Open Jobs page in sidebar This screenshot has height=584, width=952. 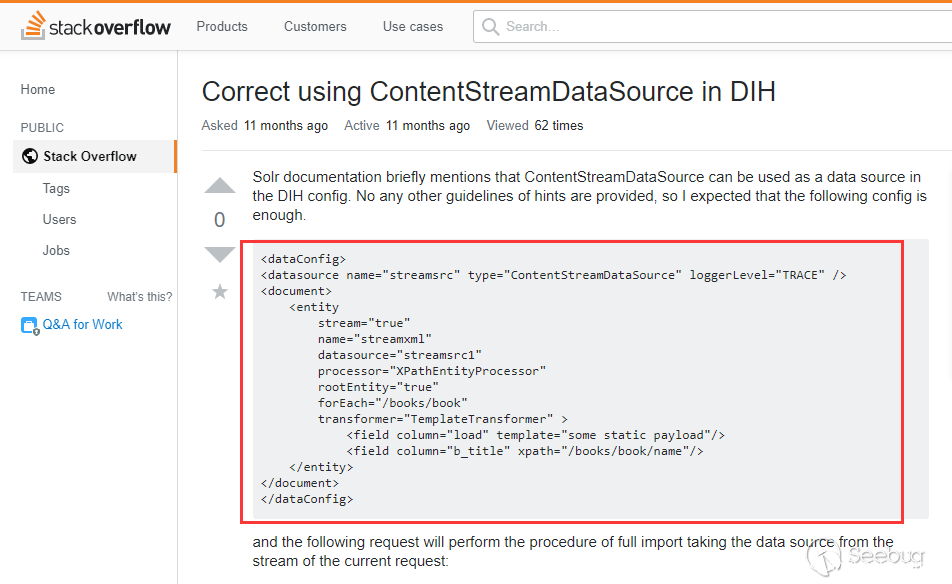pyautogui.click(x=56, y=250)
